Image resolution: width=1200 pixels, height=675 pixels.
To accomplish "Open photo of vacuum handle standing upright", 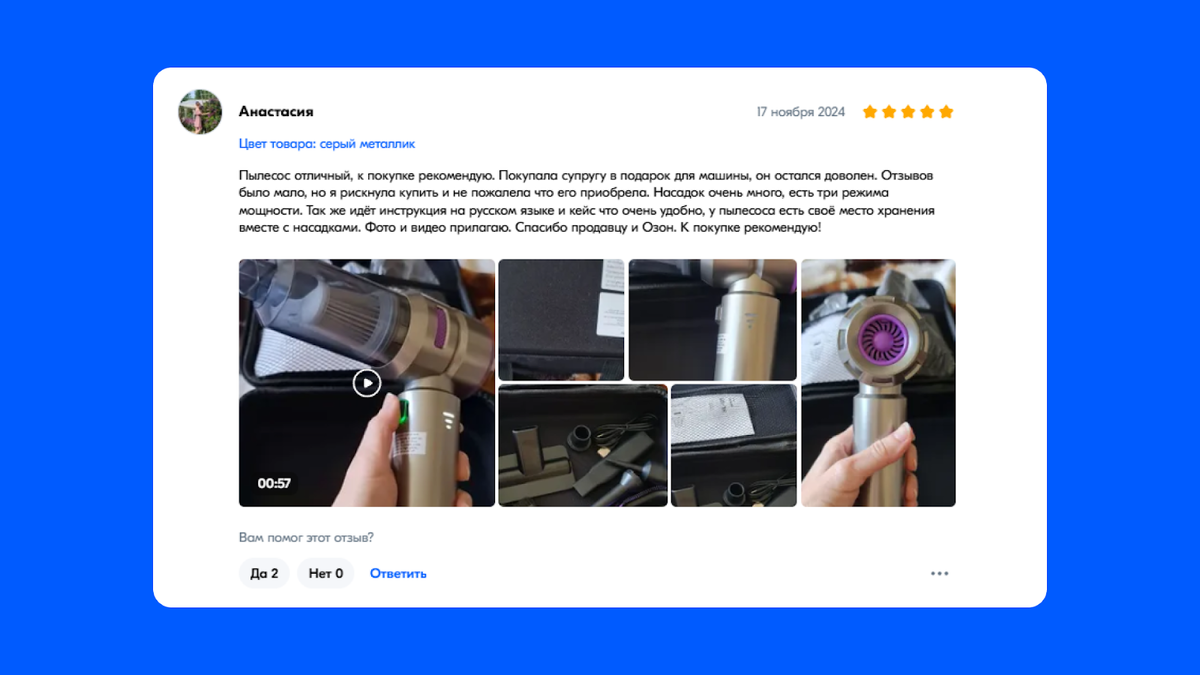I will pyautogui.click(x=713, y=320).
